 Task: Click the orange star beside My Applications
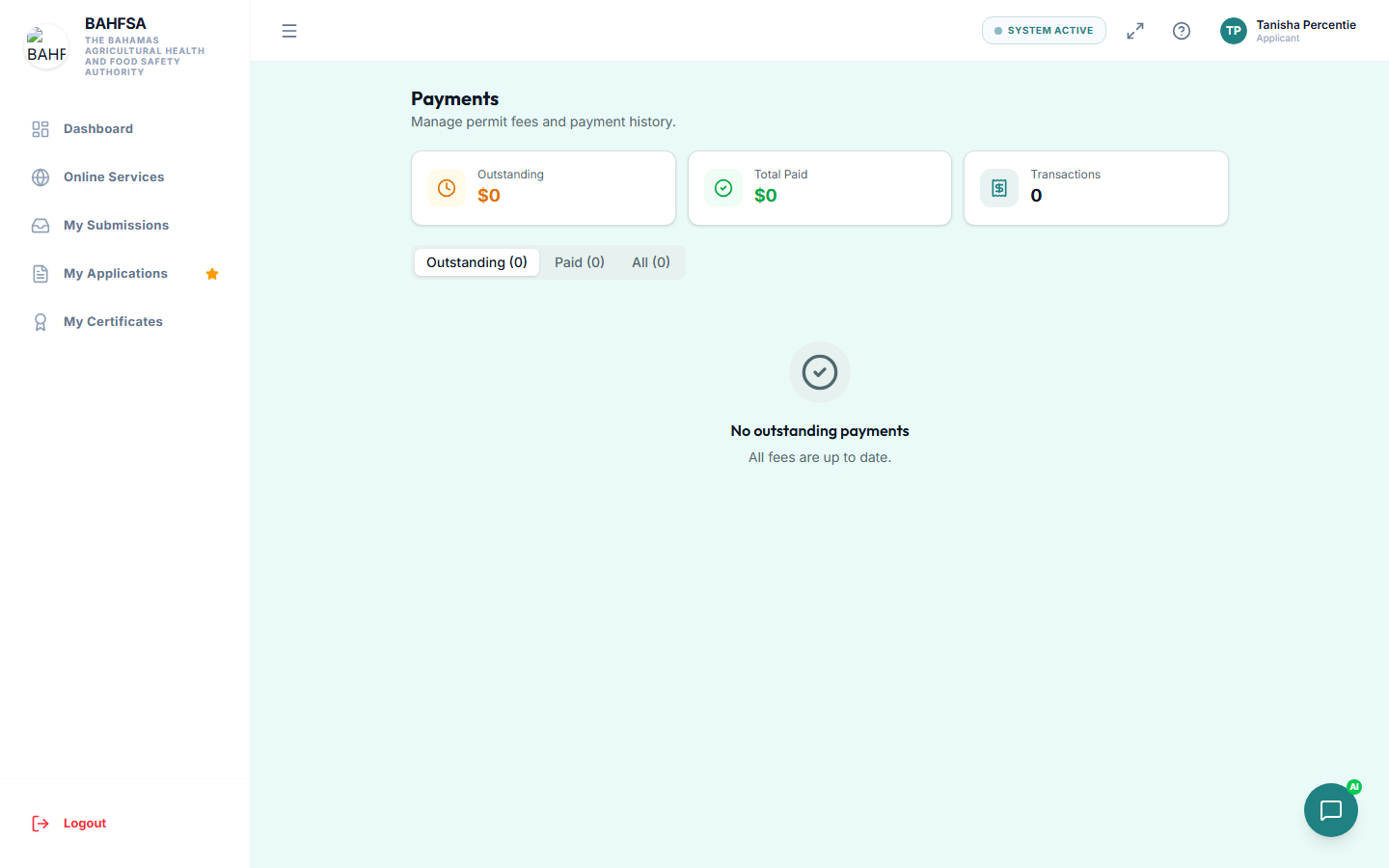coord(212,274)
